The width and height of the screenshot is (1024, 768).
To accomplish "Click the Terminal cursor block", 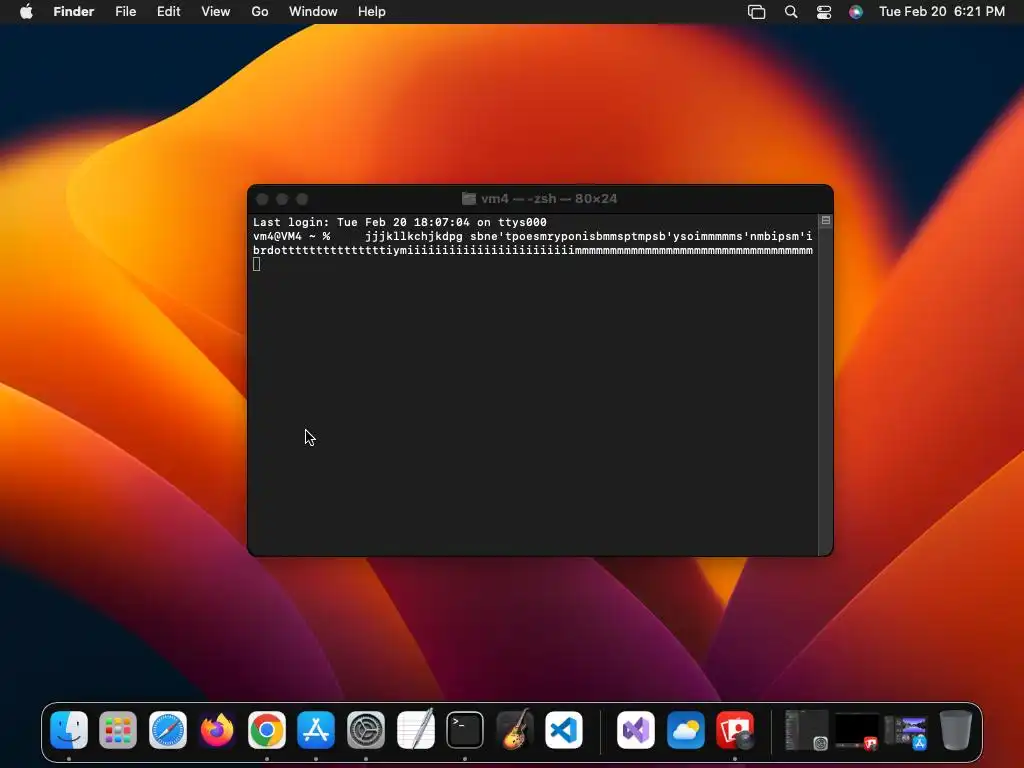I will pyautogui.click(x=257, y=264).
